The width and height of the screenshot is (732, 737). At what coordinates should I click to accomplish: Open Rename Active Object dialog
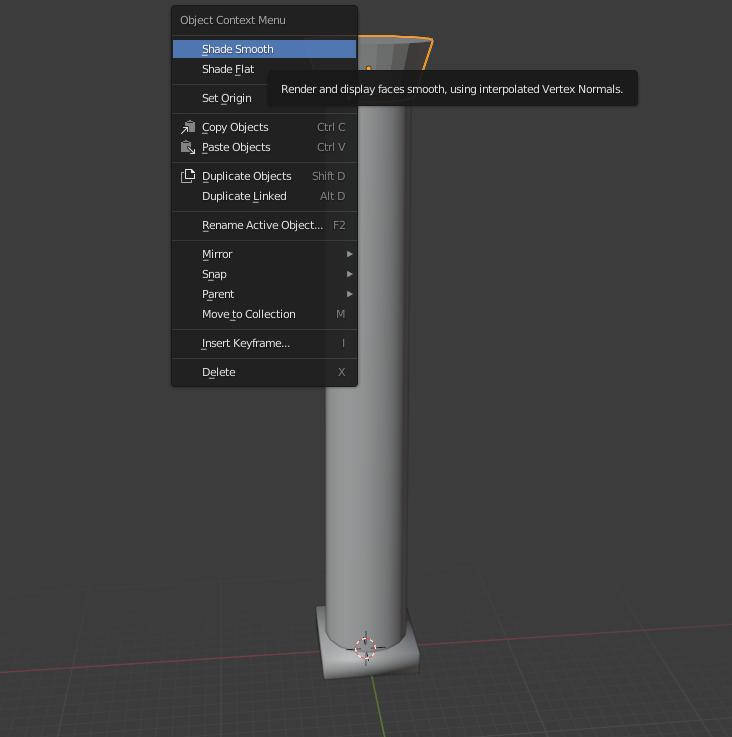click(262, 225)
